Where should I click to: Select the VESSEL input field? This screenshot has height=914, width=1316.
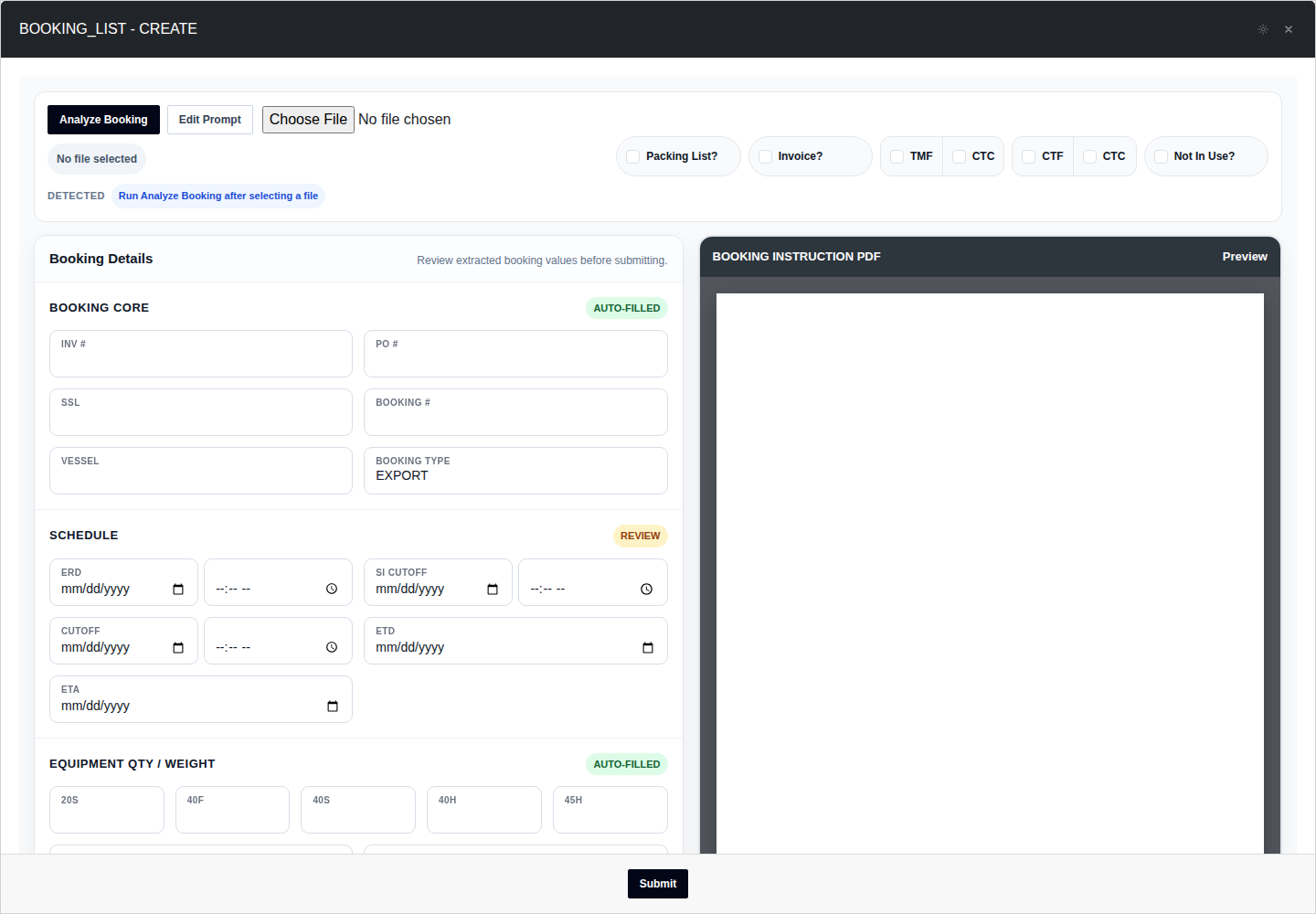(x=201, y=471)
